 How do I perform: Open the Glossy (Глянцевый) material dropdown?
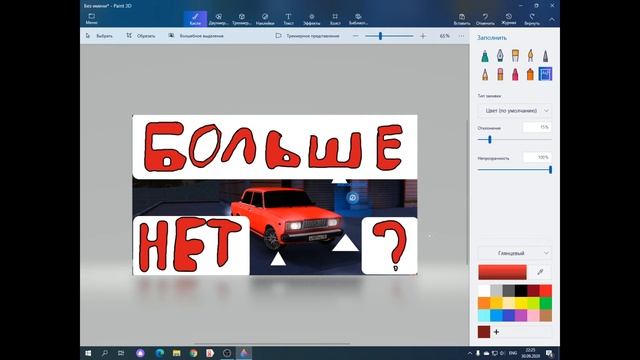[514, 253]
